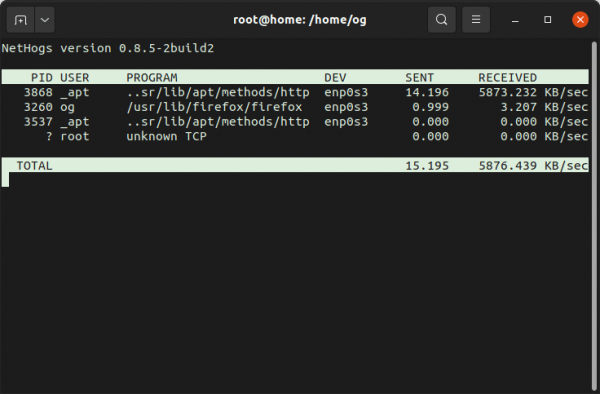600x394 pixels.
Task: Open the terminal search tool
Action: click(x=442, y=20)
